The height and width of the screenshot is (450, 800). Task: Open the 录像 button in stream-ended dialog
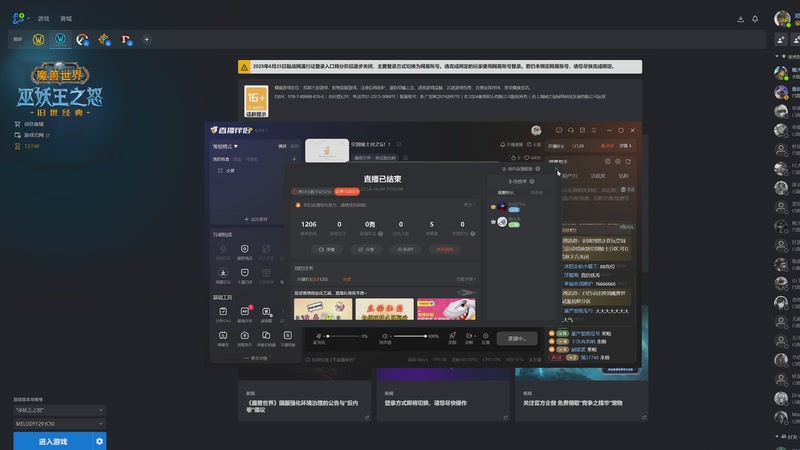[x=327, y=249]
